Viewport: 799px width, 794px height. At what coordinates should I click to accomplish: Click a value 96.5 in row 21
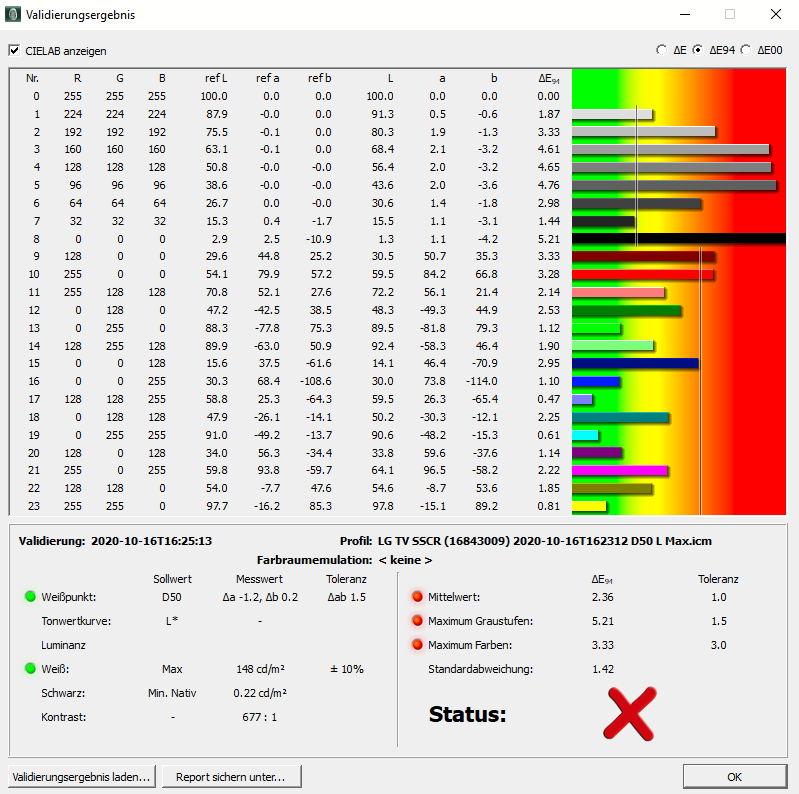(435, 470)
